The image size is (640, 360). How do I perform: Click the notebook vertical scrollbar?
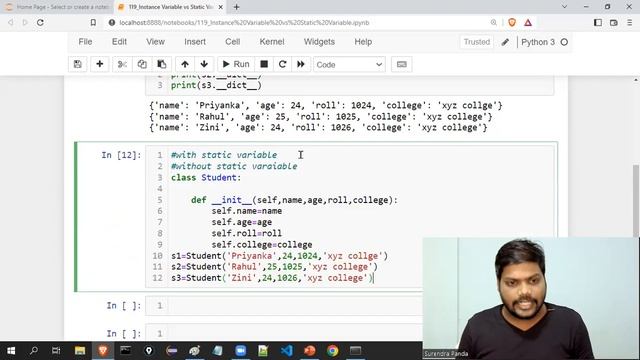pyautogui.click(x=636, y=200)
